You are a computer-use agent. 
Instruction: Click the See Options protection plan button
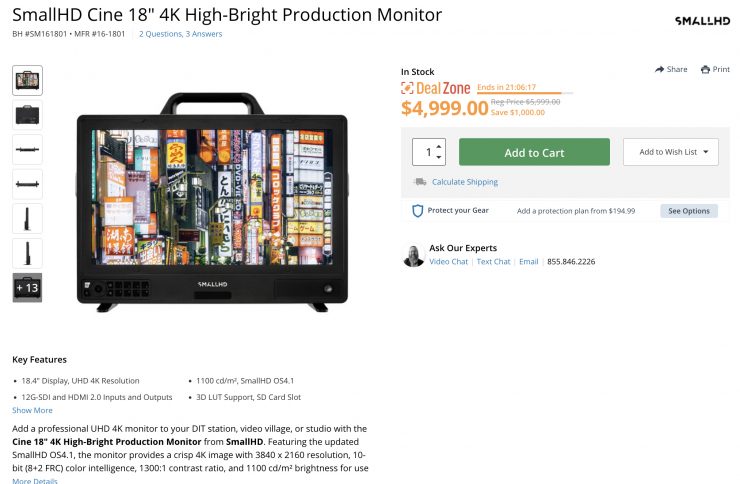click(688, 211)
